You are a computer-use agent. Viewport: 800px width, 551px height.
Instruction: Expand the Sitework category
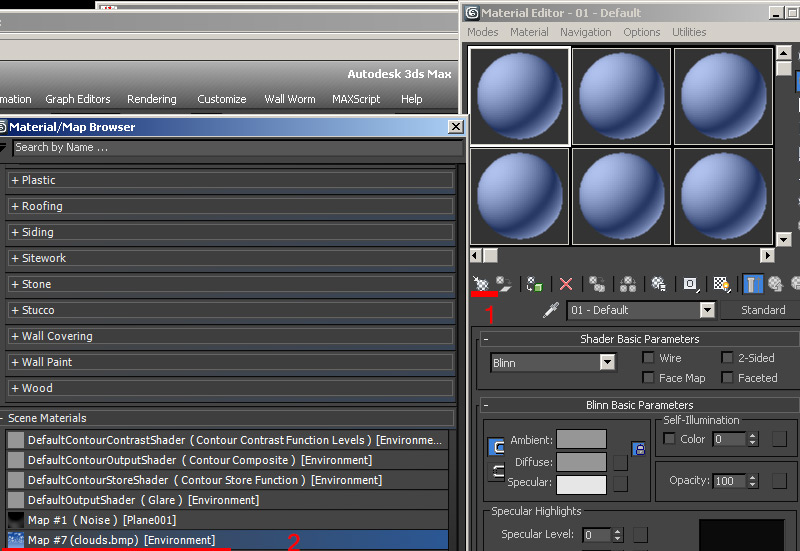(231, 258)
